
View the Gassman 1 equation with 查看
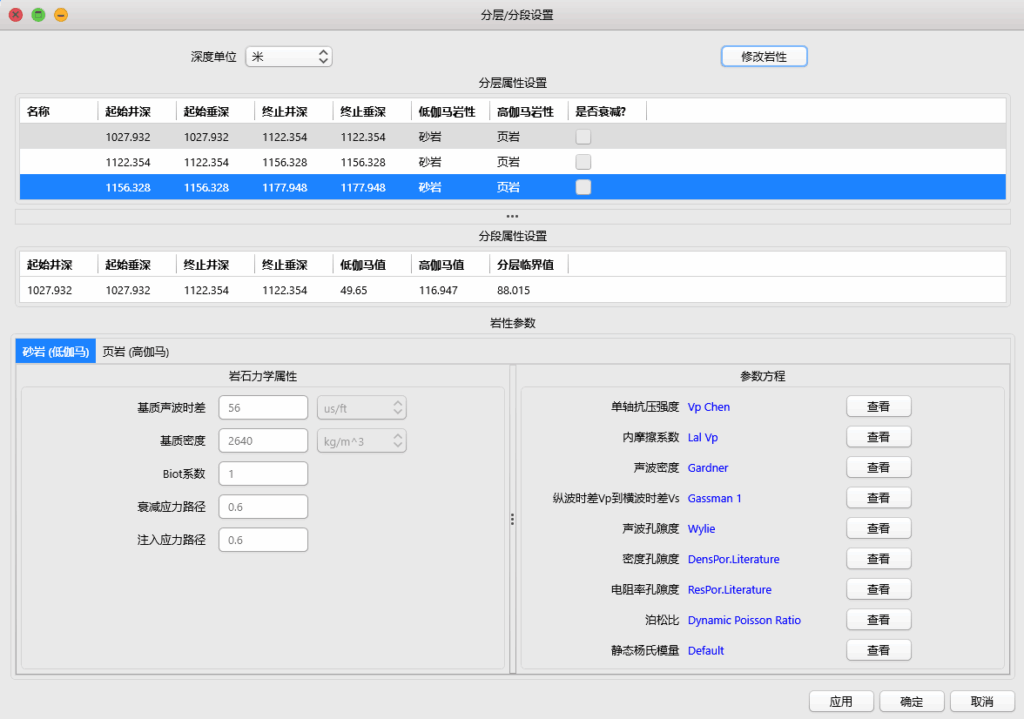tap(878, 498)
